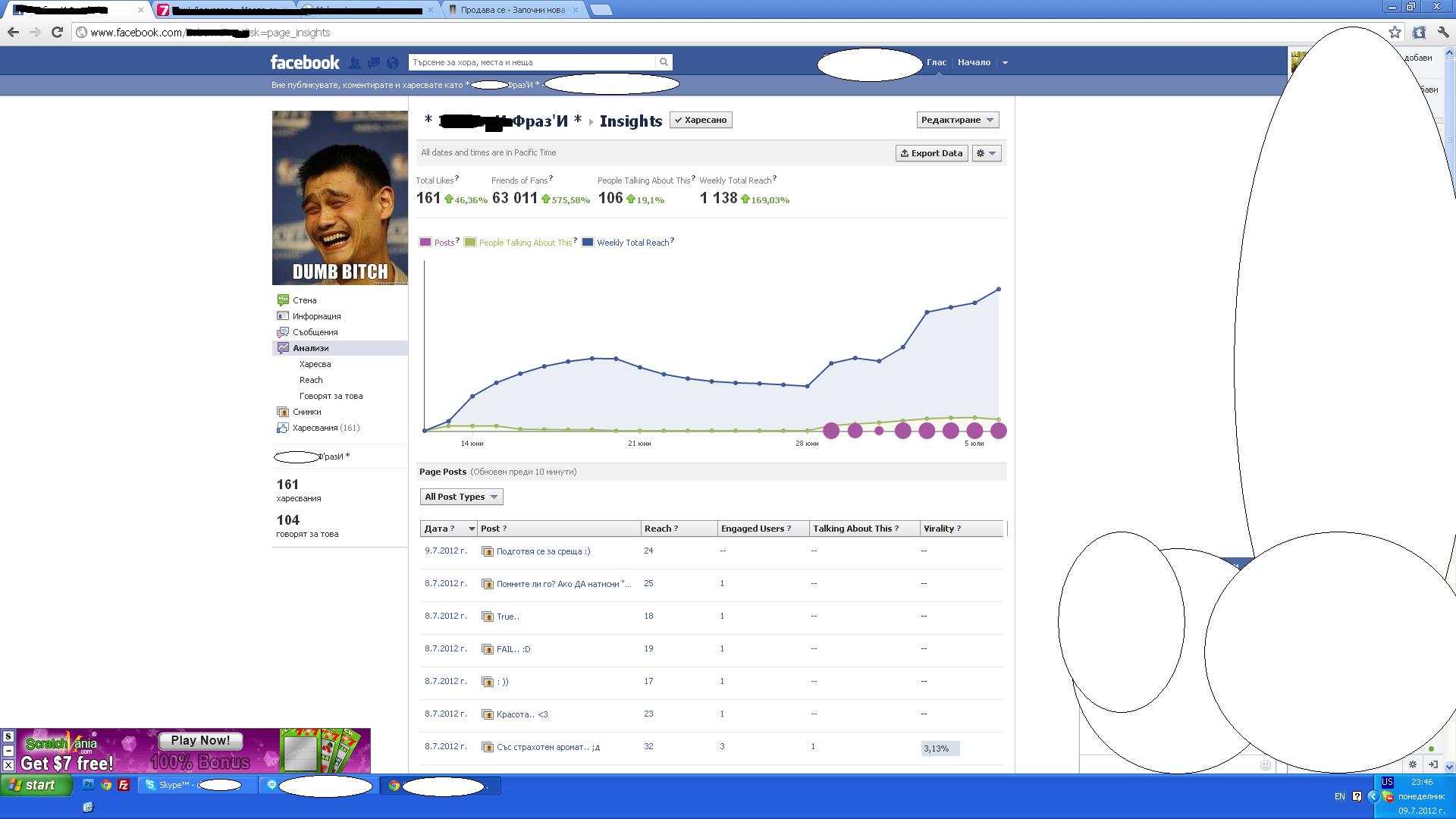Open notifications globe icon

[x=393, y=63]
